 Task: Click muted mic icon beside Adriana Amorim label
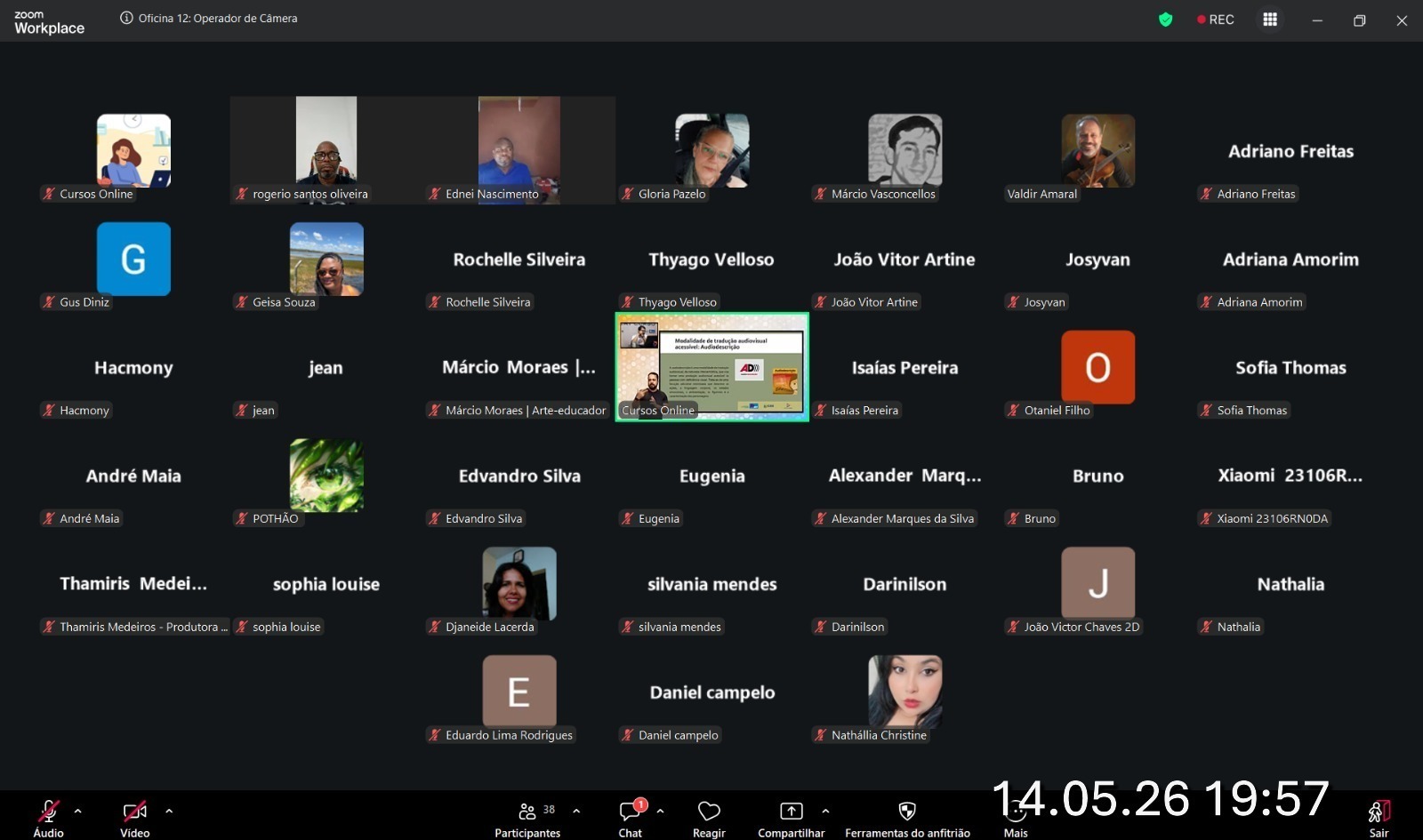coord(1206,302)
